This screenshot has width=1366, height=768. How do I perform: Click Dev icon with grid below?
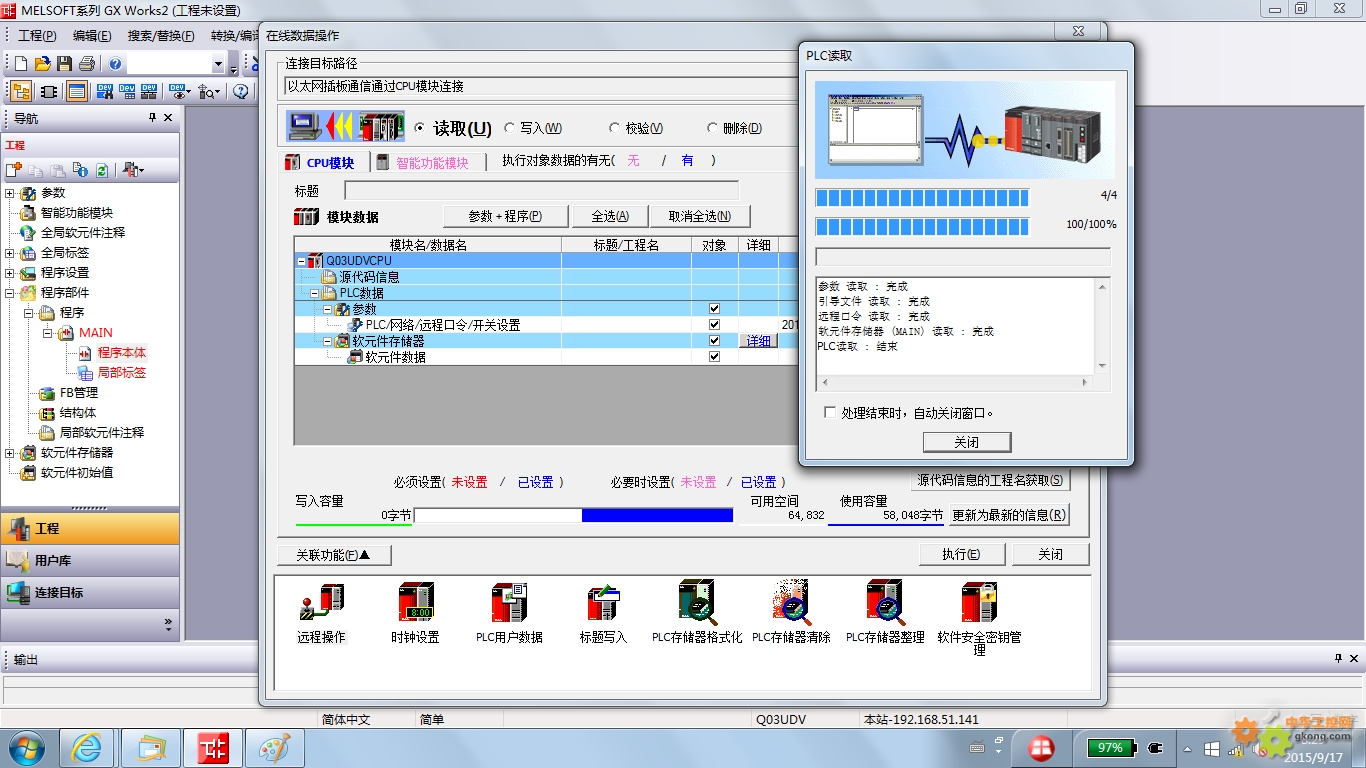(127, 92)
